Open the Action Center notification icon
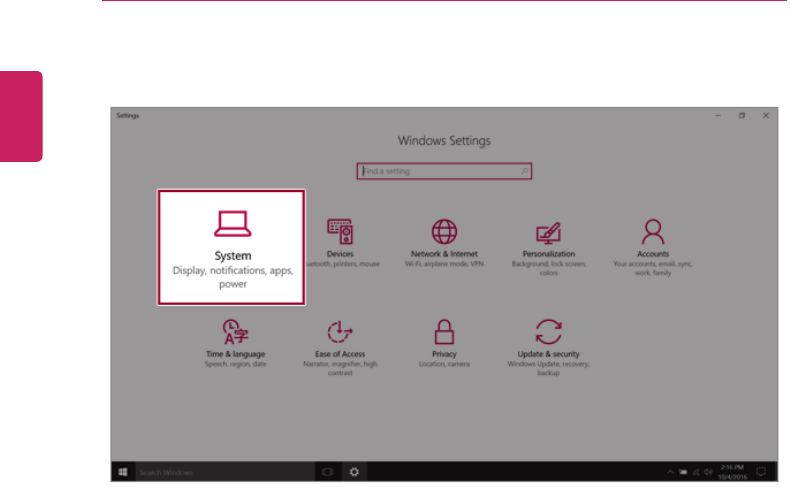Image resolution: width=790 pixels, height=504 pixels. [x=761, y=472]
